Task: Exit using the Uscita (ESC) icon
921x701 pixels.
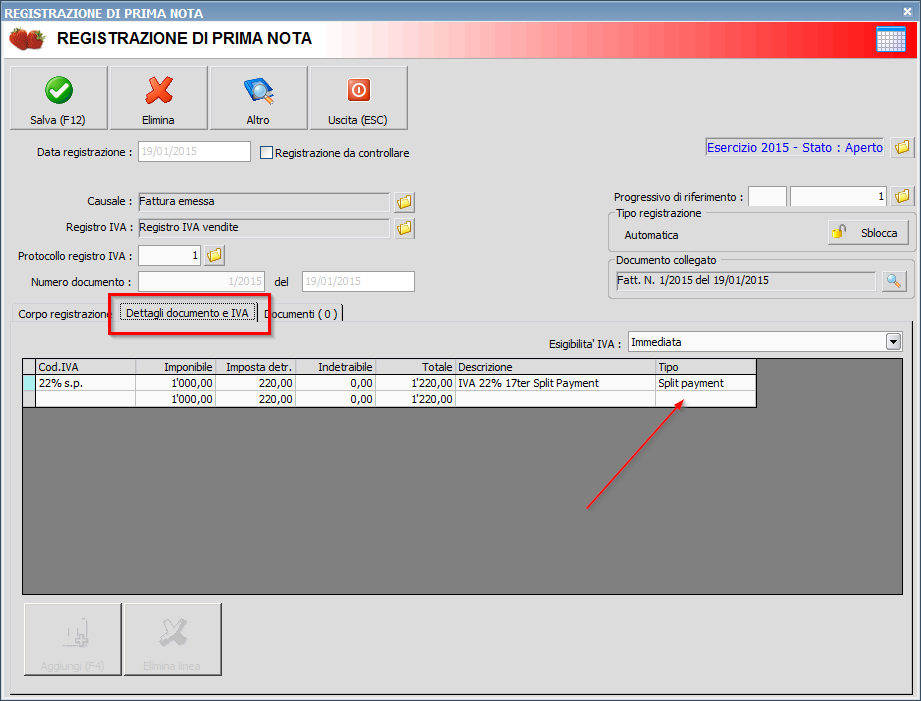Action: point(357,97)
